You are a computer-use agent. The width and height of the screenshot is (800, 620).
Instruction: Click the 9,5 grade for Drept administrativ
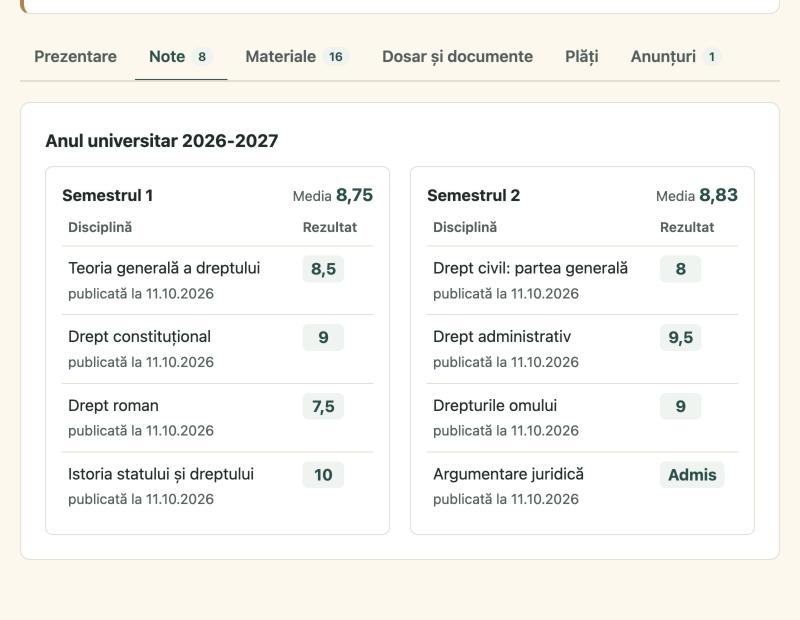point(681,337)
